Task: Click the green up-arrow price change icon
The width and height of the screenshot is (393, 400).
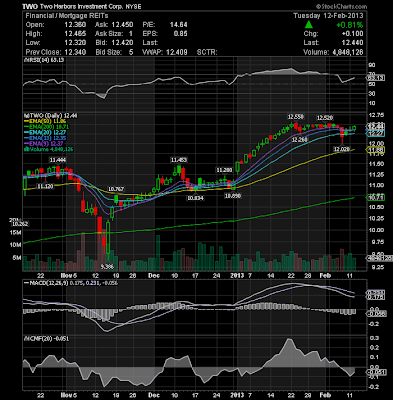Action: coord(308,24)
